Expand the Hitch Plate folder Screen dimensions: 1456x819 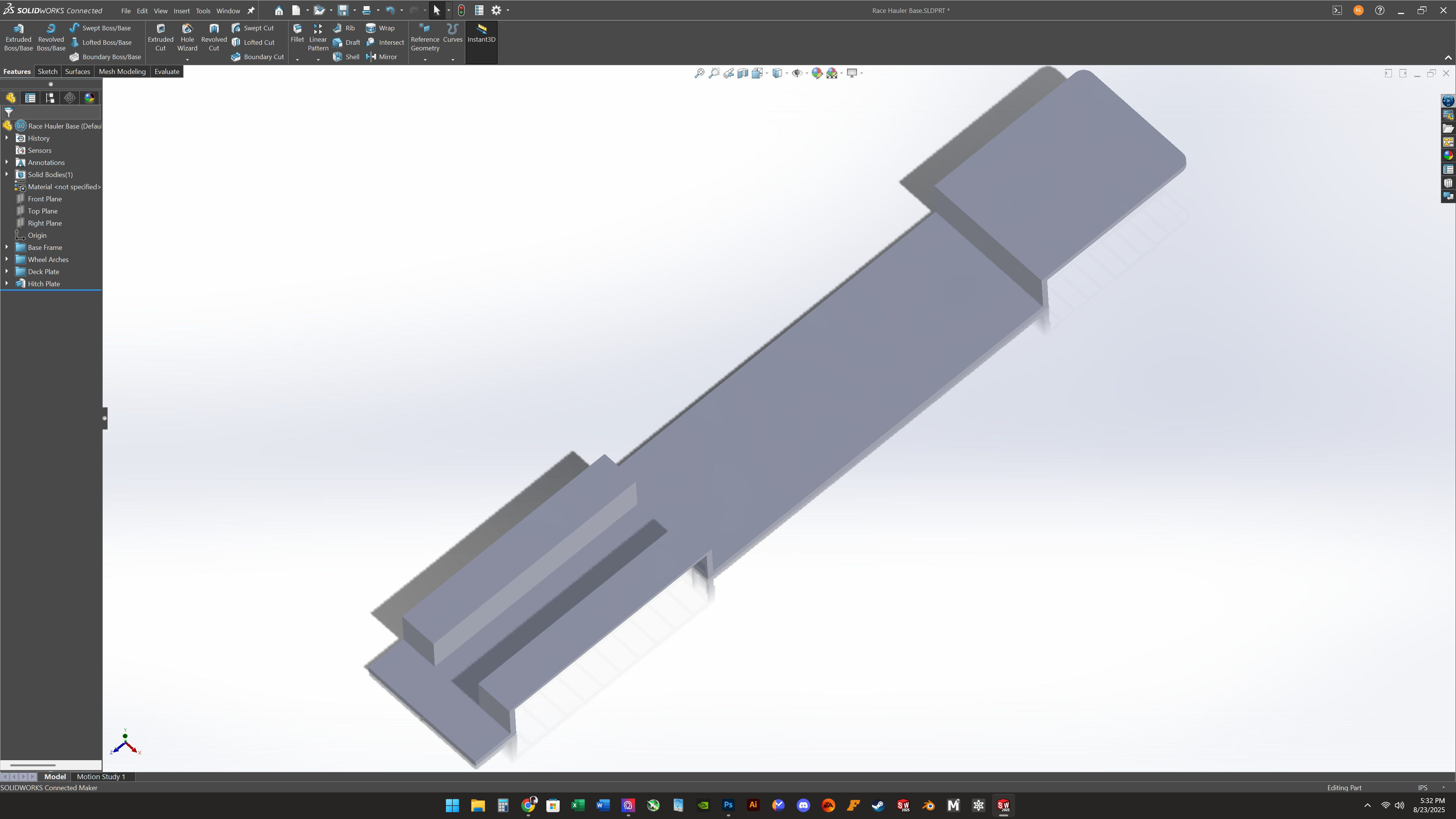pos(7,284)
